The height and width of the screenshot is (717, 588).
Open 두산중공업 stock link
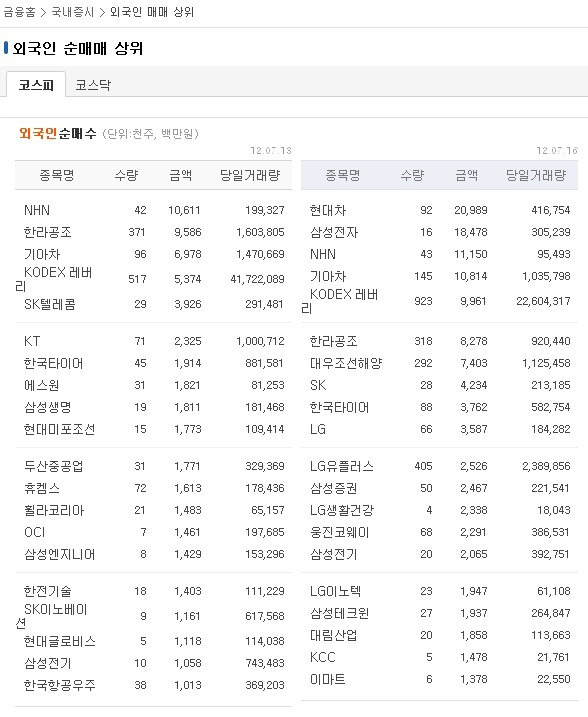pyautogui.click(x=53, y=466)
